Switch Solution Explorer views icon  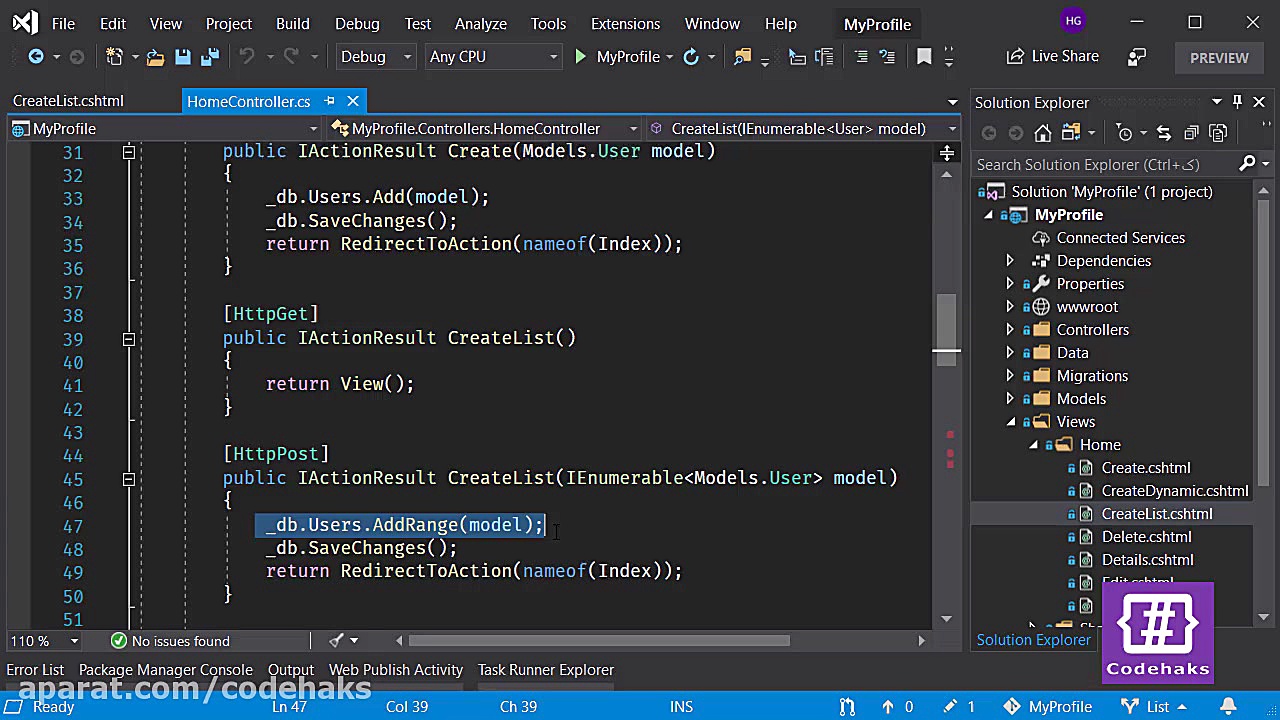coord(1071,133)
